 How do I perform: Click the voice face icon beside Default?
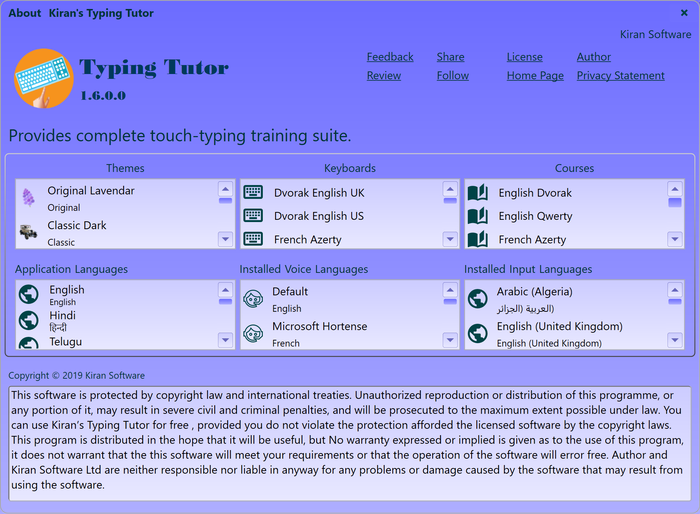coord(253,298)
